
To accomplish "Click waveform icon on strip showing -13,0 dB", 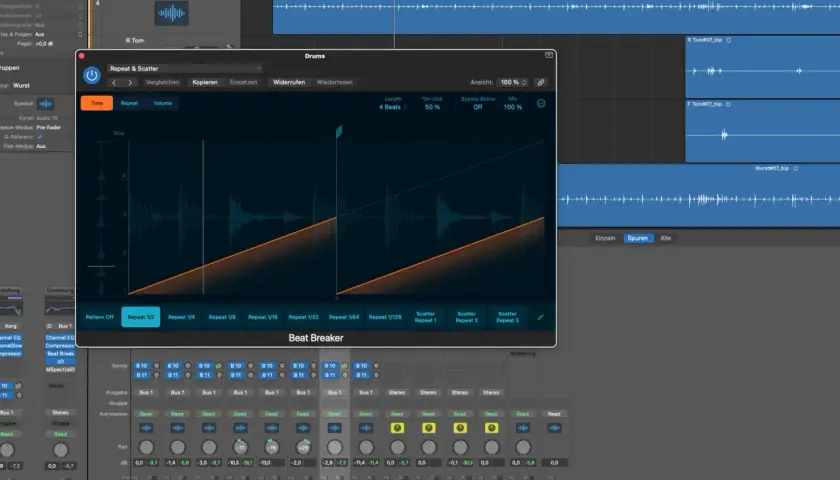I will tap(272, 428).
